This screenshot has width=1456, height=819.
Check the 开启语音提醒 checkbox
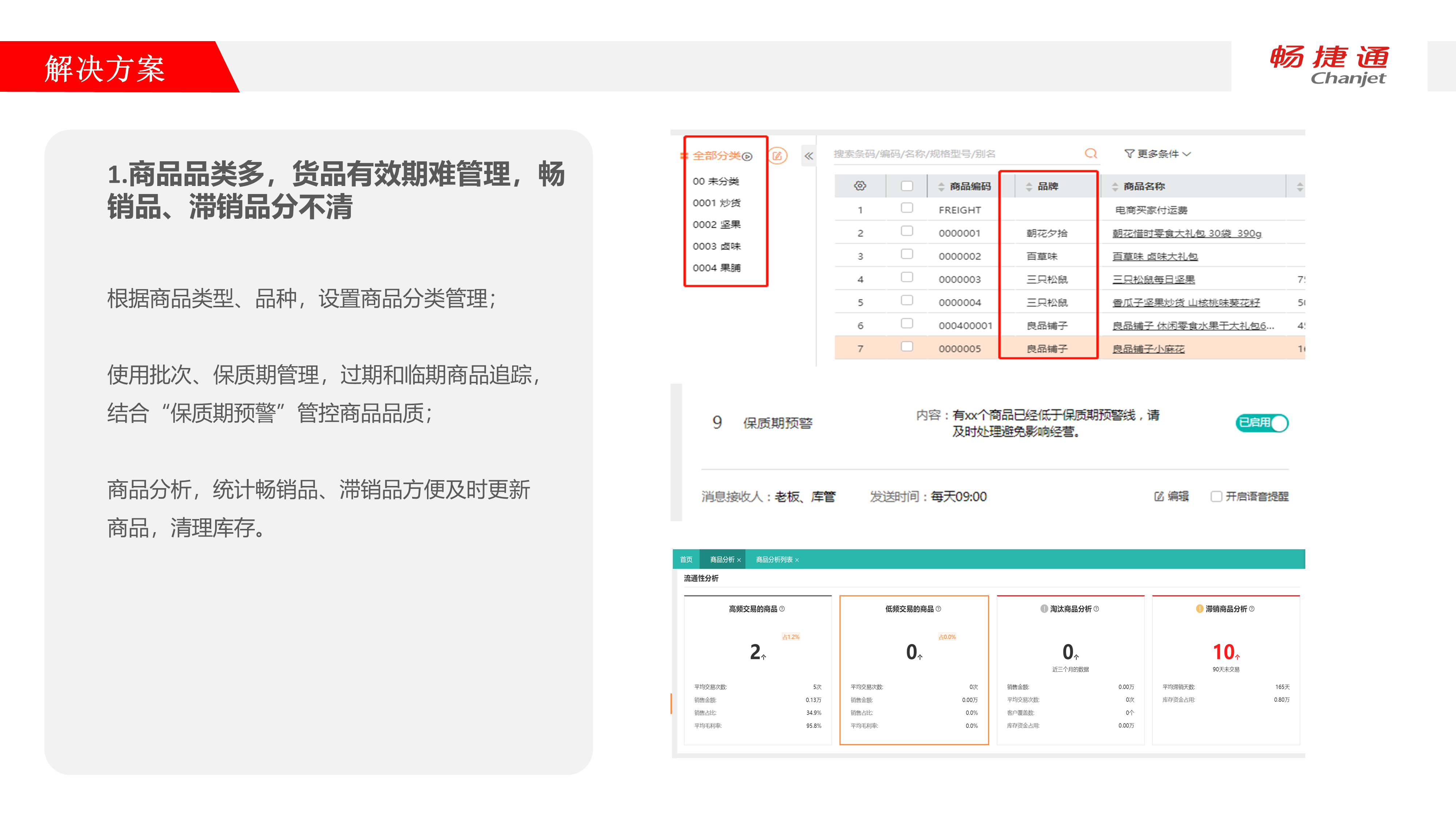click(1216, 496)
